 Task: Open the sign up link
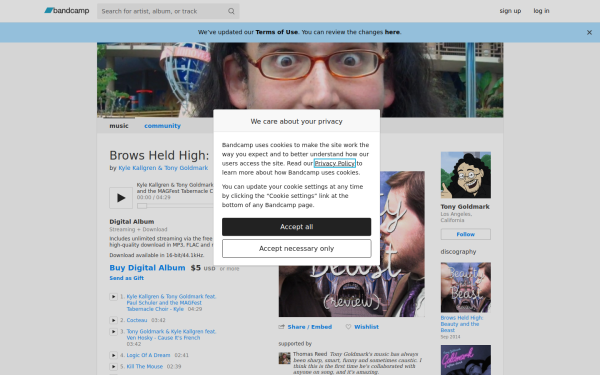510,11
